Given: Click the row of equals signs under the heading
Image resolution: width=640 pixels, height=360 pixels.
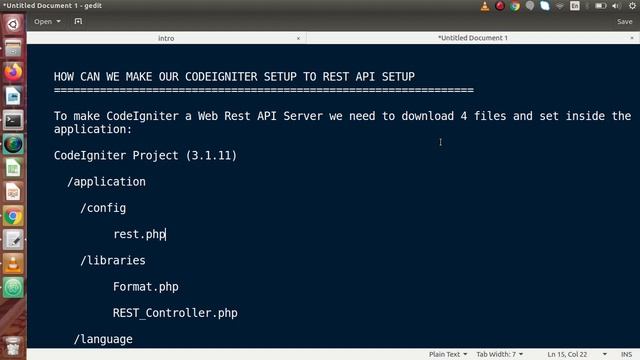Looking at the screenshot, I should pyautogui.click(x=264, y=90).
